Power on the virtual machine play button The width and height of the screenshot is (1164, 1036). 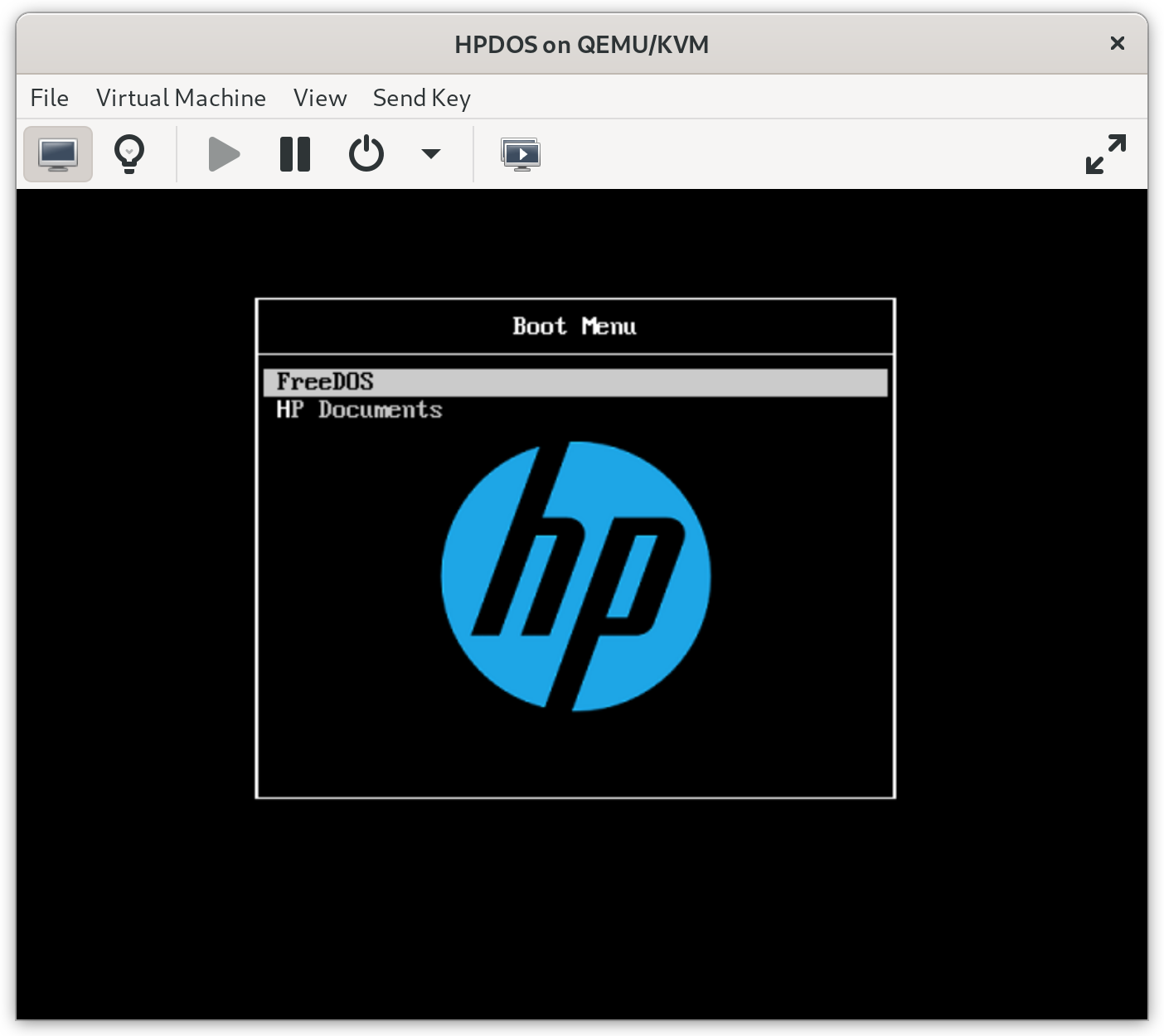[224, 154]
